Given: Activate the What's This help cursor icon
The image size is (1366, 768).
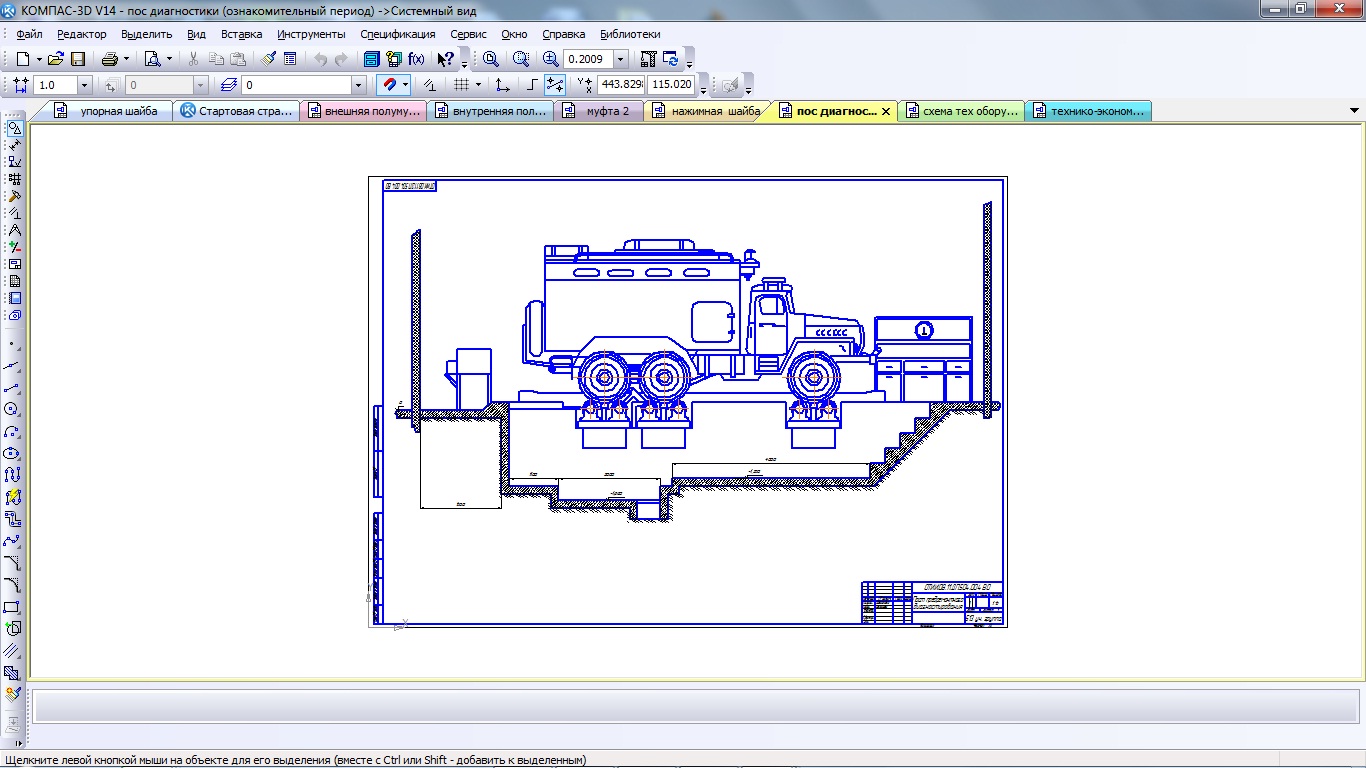Looking at the screenshot, I should tap(446, 59).
